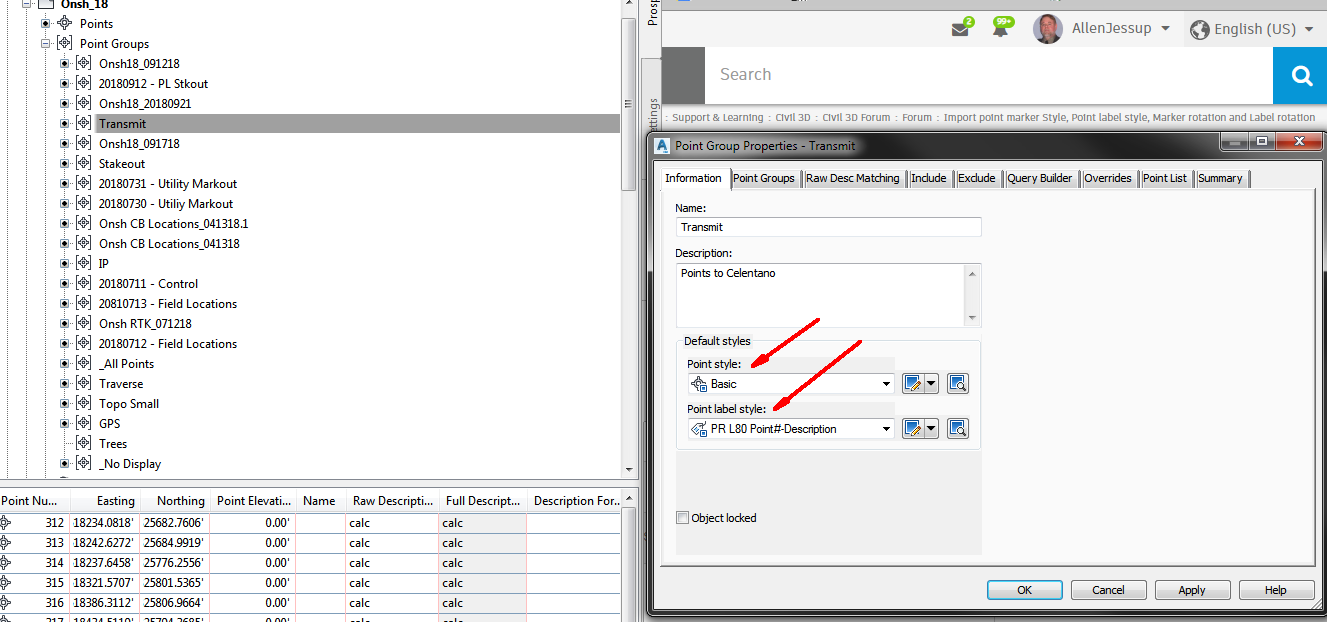The height and width of the screenshot is (622, 1327).
Task: Switch to the Query Builder tab
Action: 1041,178
